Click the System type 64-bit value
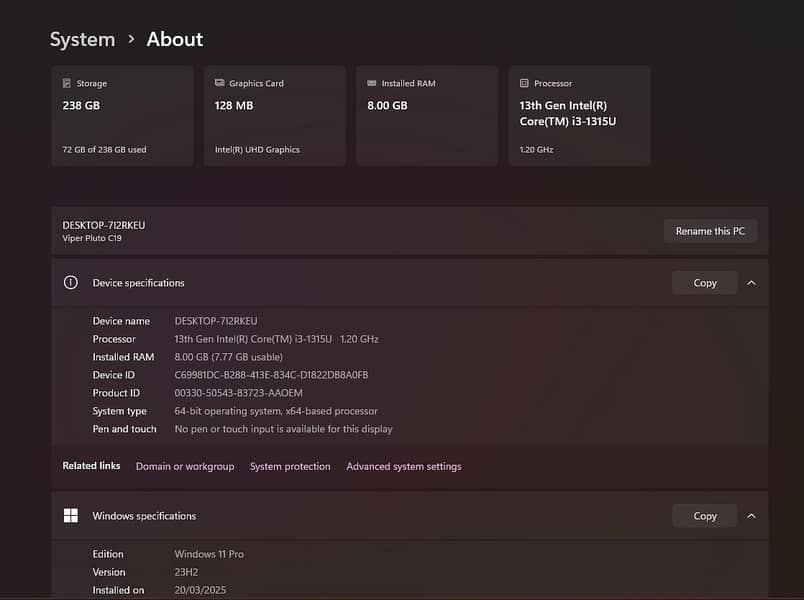This screenshot has height=600, width=804. 276,411
